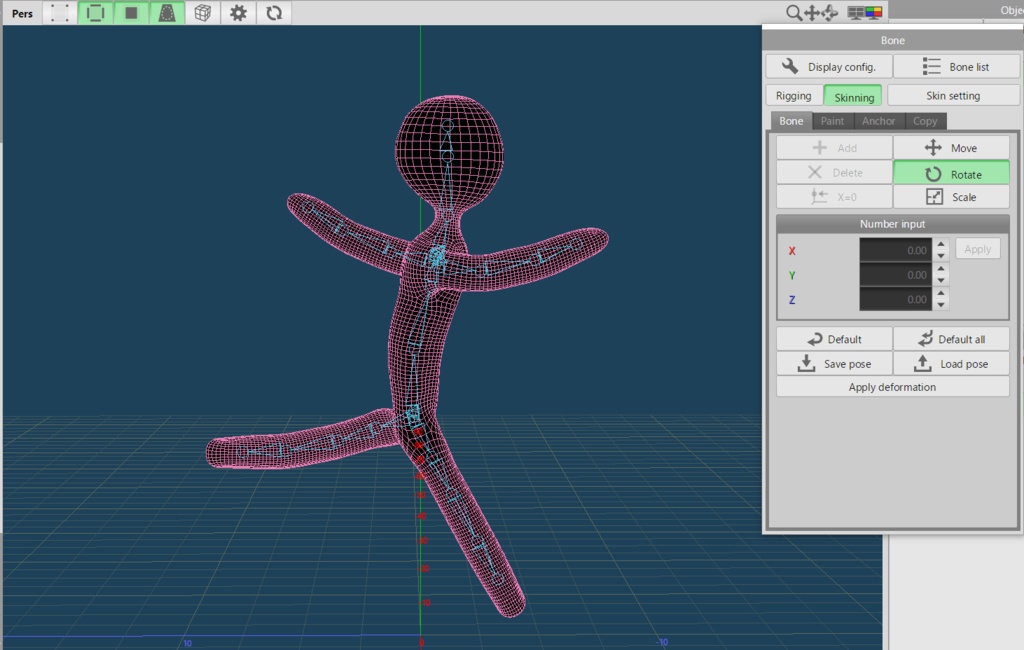
Task: Increase Y value with up arrow
Action: pos(940,268)
